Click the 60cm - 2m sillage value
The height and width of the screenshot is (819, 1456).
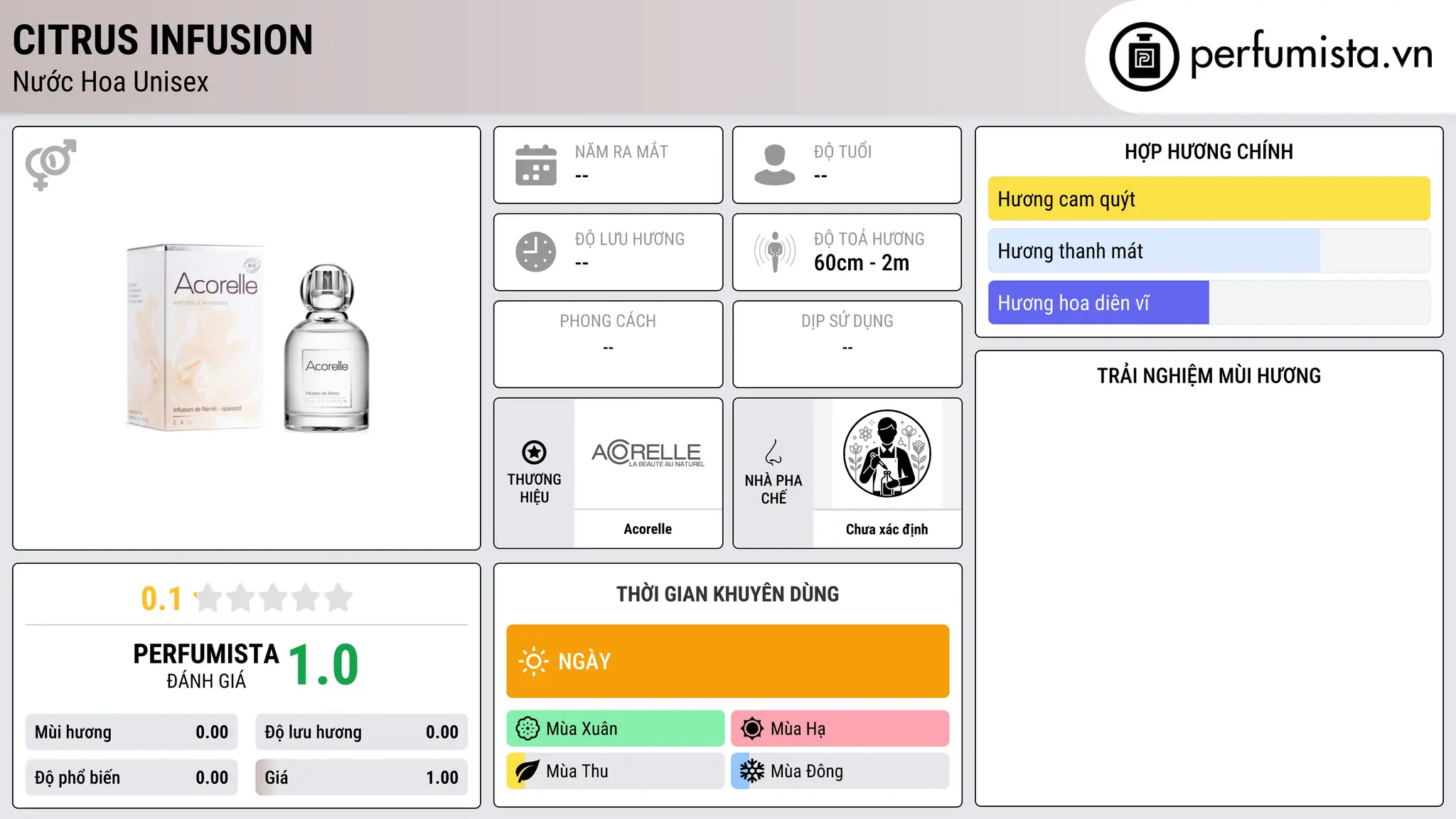coord(862,263)
